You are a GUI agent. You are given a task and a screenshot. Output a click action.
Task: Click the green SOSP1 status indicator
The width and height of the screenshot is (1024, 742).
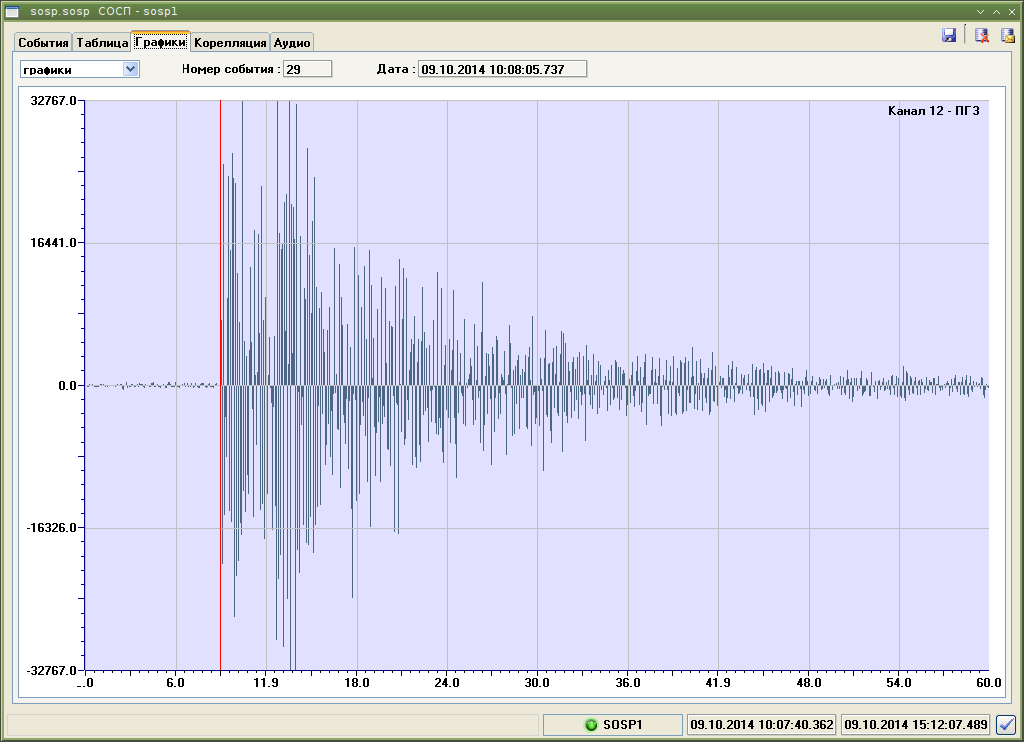613,725
